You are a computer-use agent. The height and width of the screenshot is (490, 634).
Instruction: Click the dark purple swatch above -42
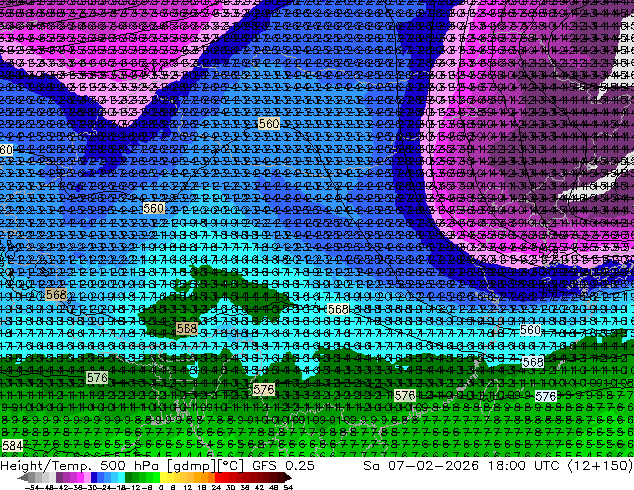(x=59, y=477)
